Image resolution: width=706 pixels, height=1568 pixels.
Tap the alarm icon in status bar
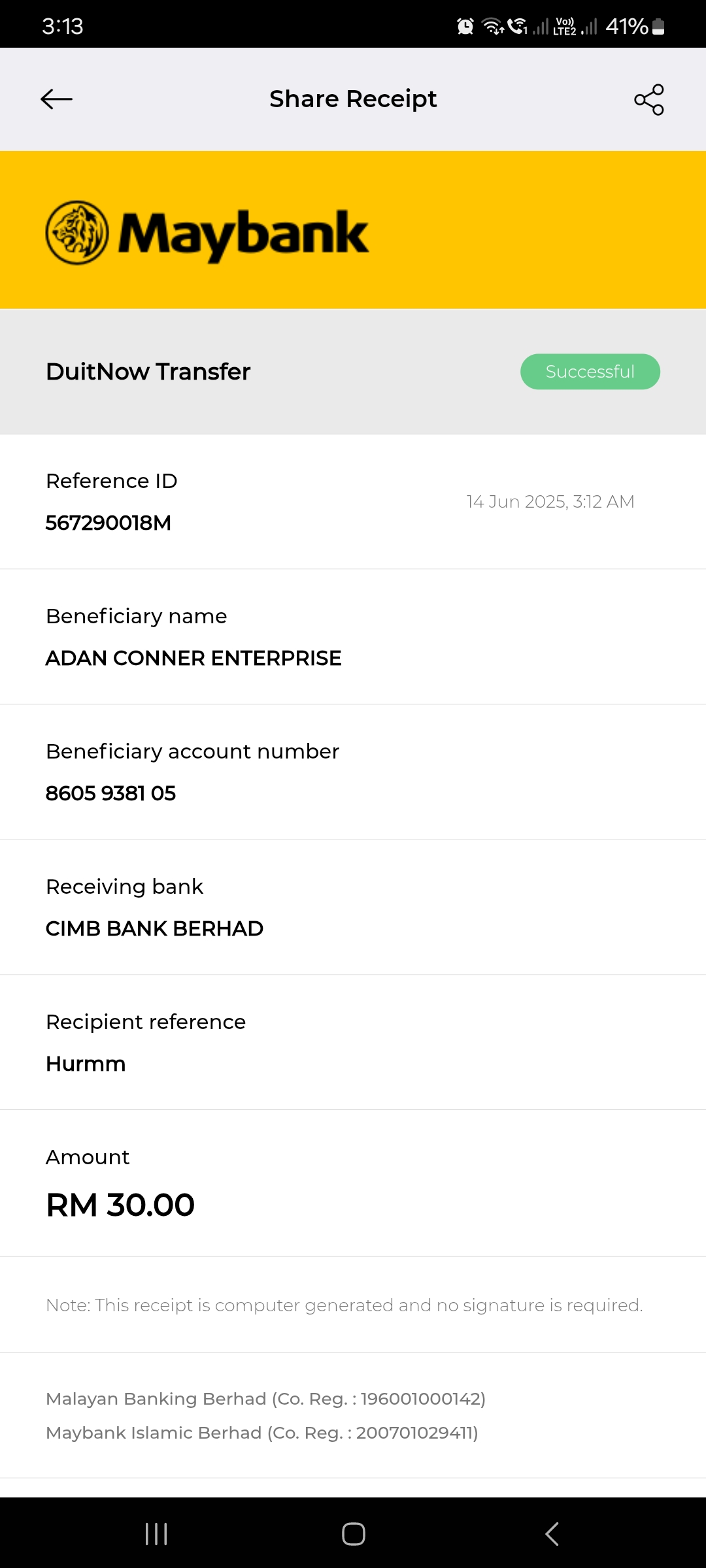(x=465, y=26)
